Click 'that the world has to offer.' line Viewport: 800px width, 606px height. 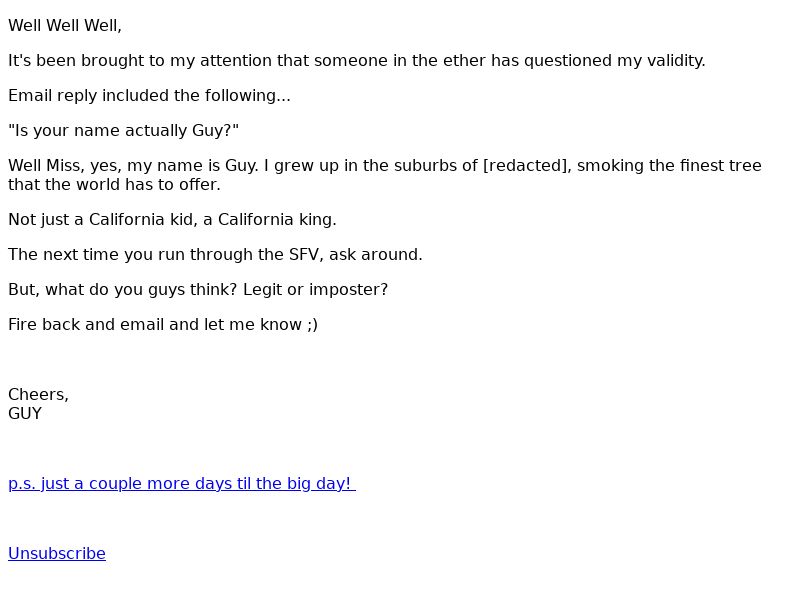pyautogui.click(x=114, y=185)
